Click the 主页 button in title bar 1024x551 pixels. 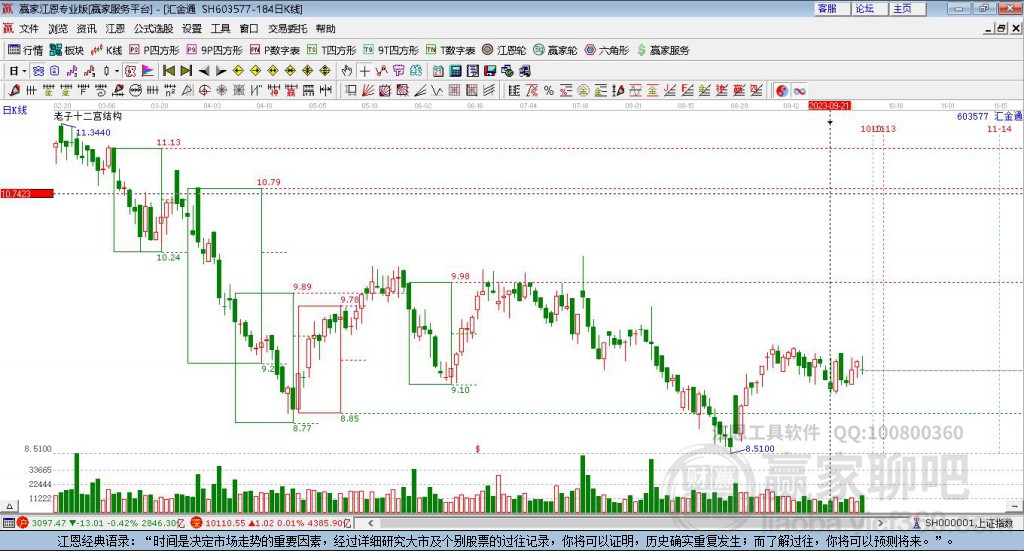tap(907, 8)
